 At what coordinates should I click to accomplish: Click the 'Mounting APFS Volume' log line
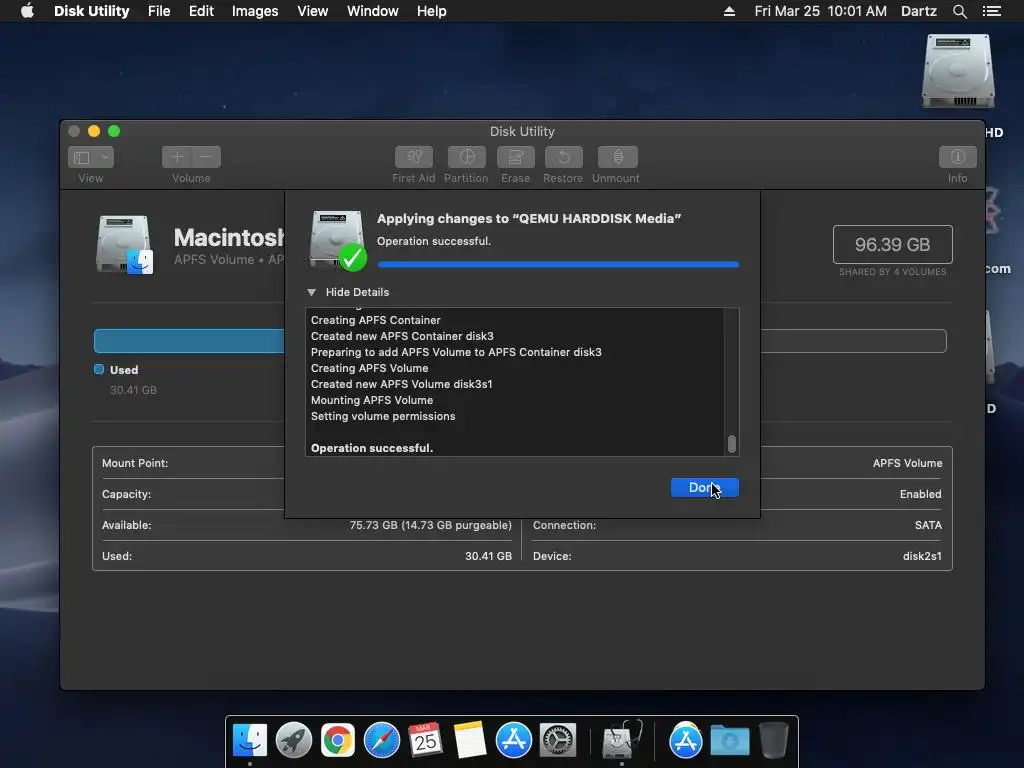tap(372, 400)
